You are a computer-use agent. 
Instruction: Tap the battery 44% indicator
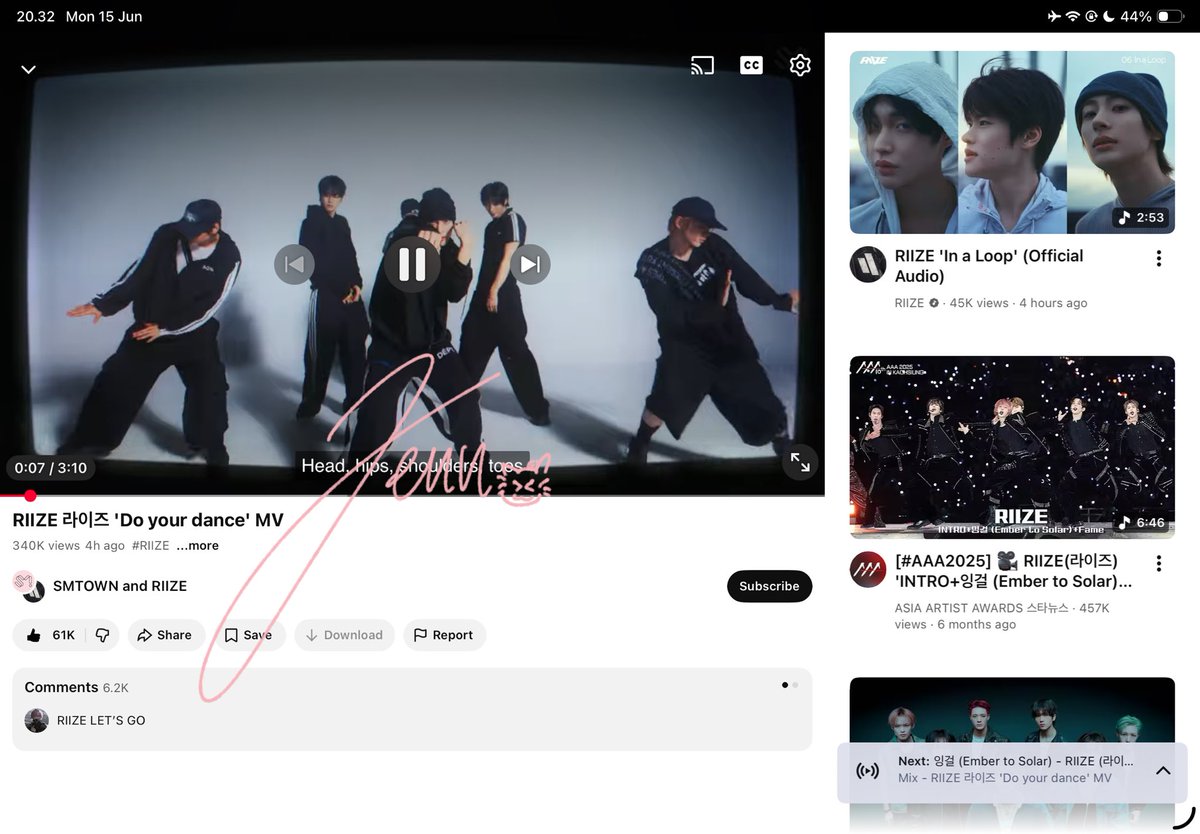point(1151,17)
